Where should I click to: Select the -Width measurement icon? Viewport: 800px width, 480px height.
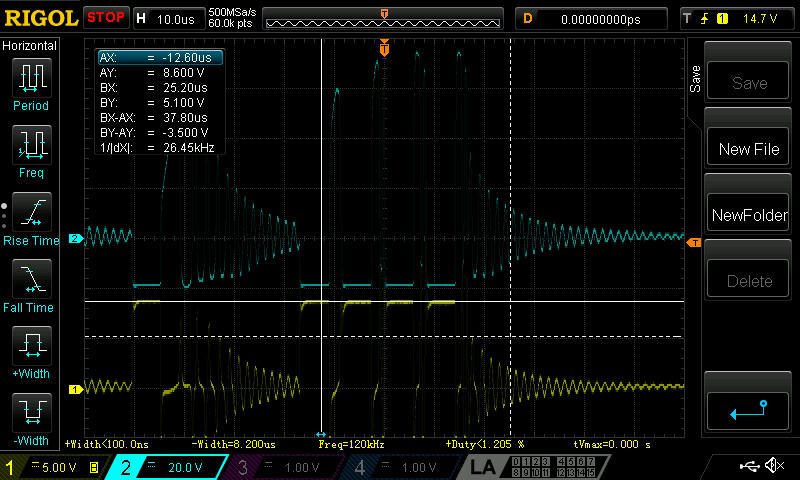coord(31,412)
